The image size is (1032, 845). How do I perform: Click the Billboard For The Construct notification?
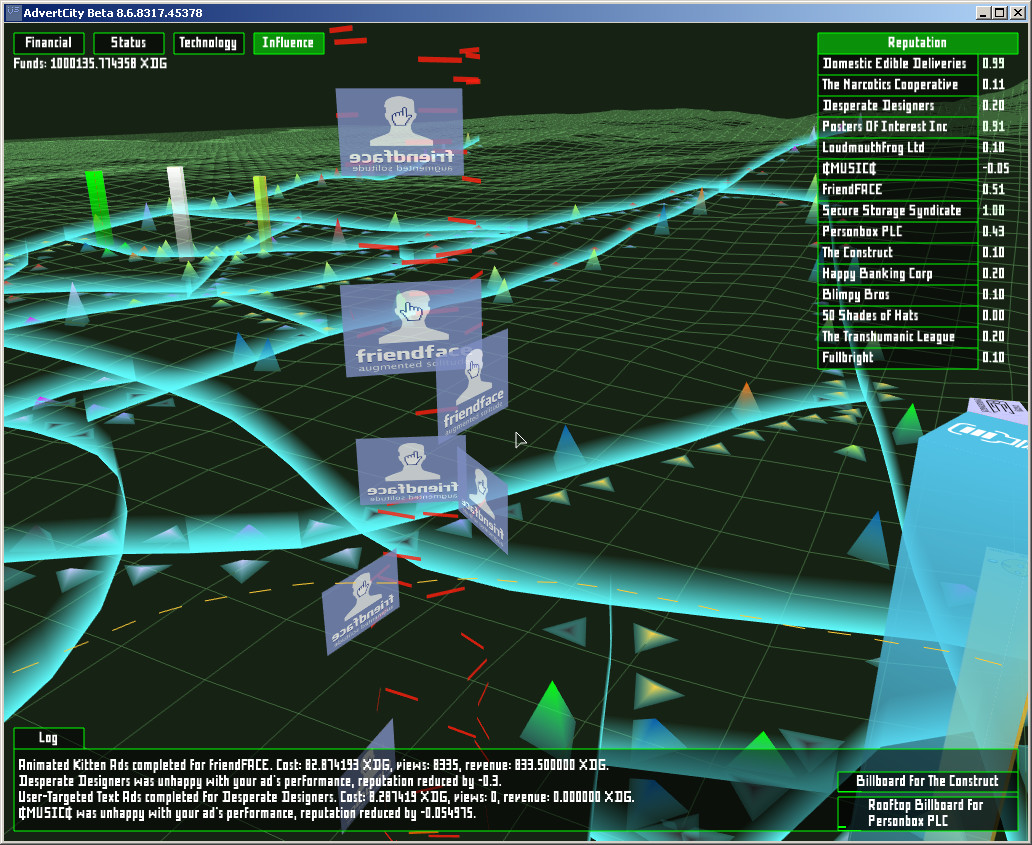click(x=927, y=780)
